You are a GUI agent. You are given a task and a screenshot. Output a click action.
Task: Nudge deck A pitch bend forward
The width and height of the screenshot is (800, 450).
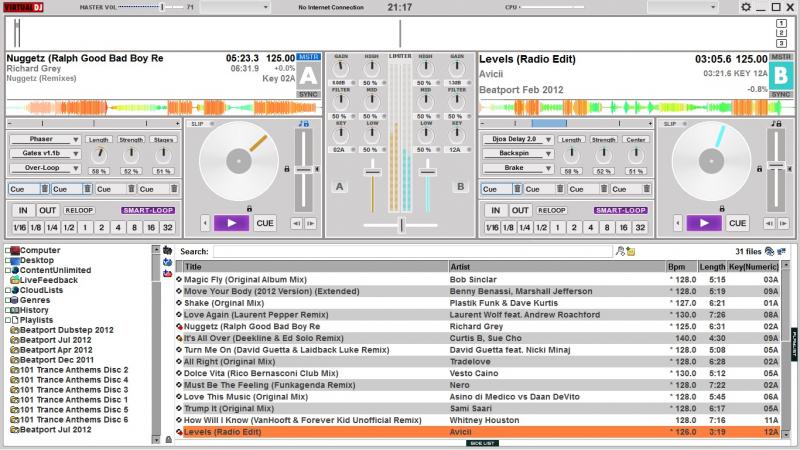311,223
